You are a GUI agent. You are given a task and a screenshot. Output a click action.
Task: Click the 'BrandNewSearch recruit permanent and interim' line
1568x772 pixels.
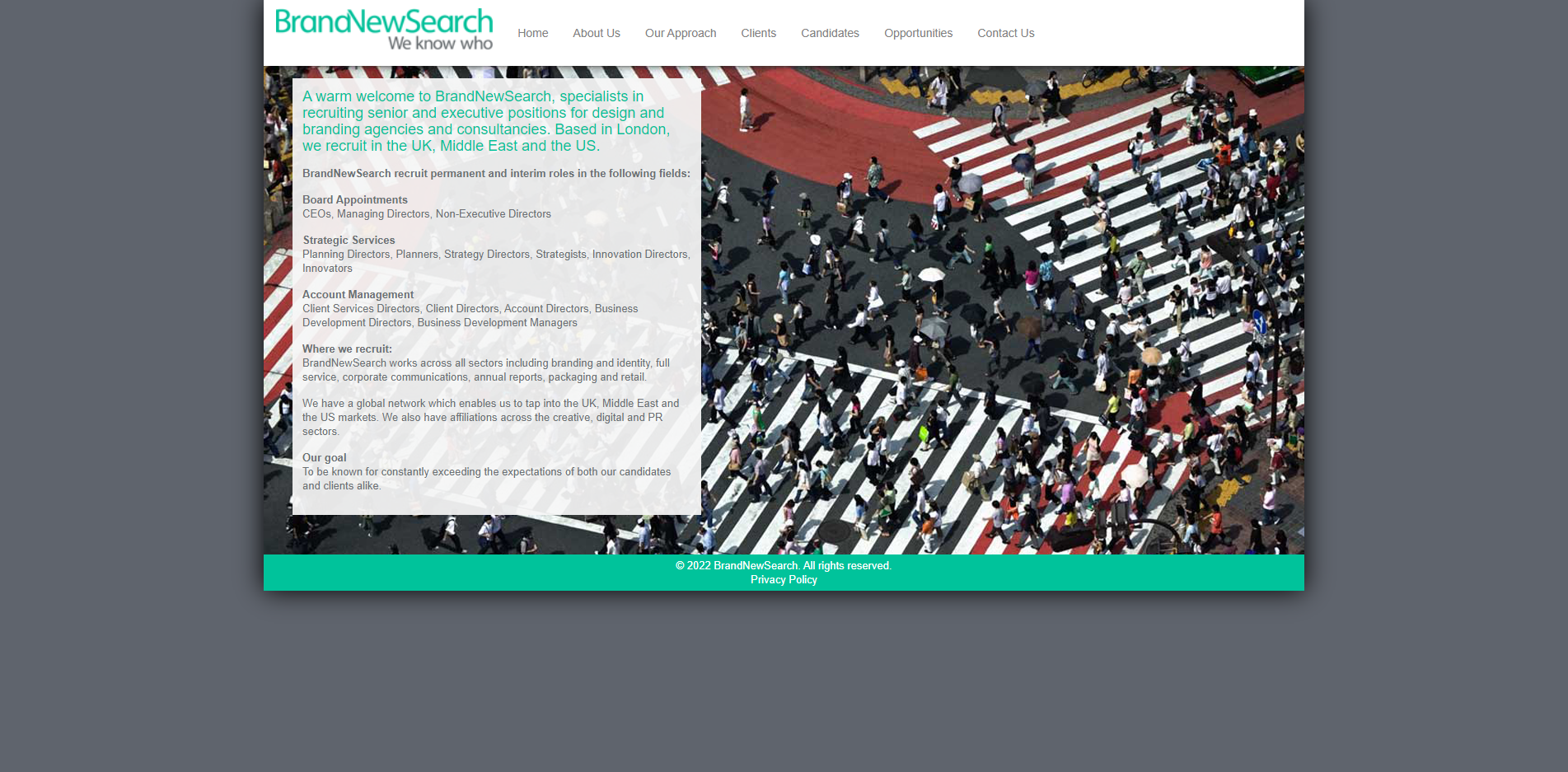click(x=496, y=174)
